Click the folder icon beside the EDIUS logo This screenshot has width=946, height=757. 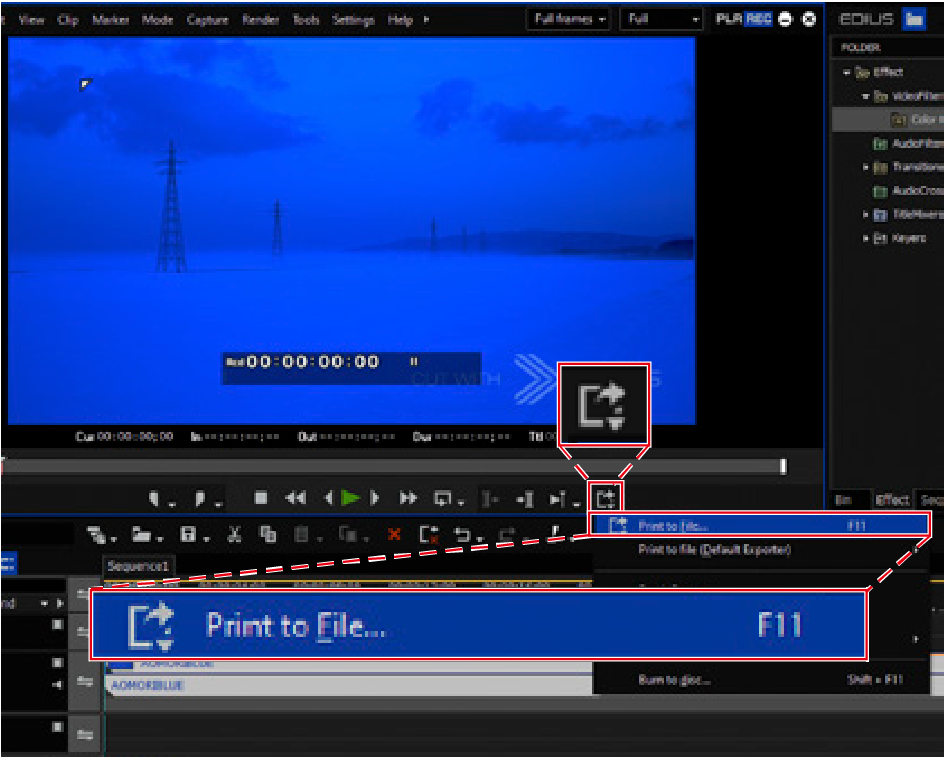pyautogui.click(x=913, y=19)
